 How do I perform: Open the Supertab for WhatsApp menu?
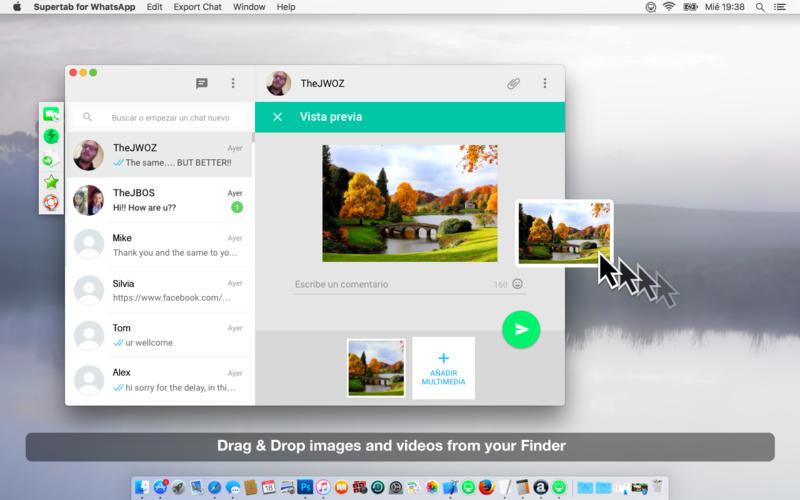point(84,7)
